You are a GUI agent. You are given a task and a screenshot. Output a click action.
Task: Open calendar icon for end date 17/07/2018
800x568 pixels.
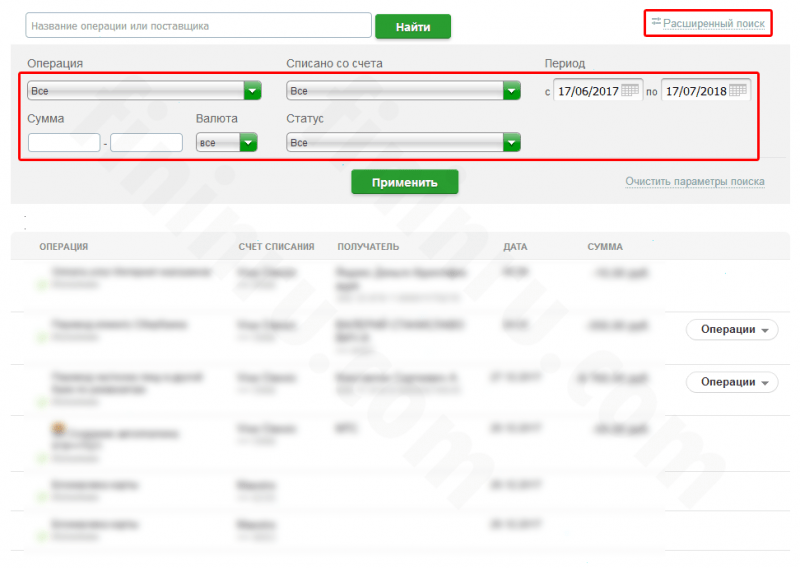[x=738, y=90]
